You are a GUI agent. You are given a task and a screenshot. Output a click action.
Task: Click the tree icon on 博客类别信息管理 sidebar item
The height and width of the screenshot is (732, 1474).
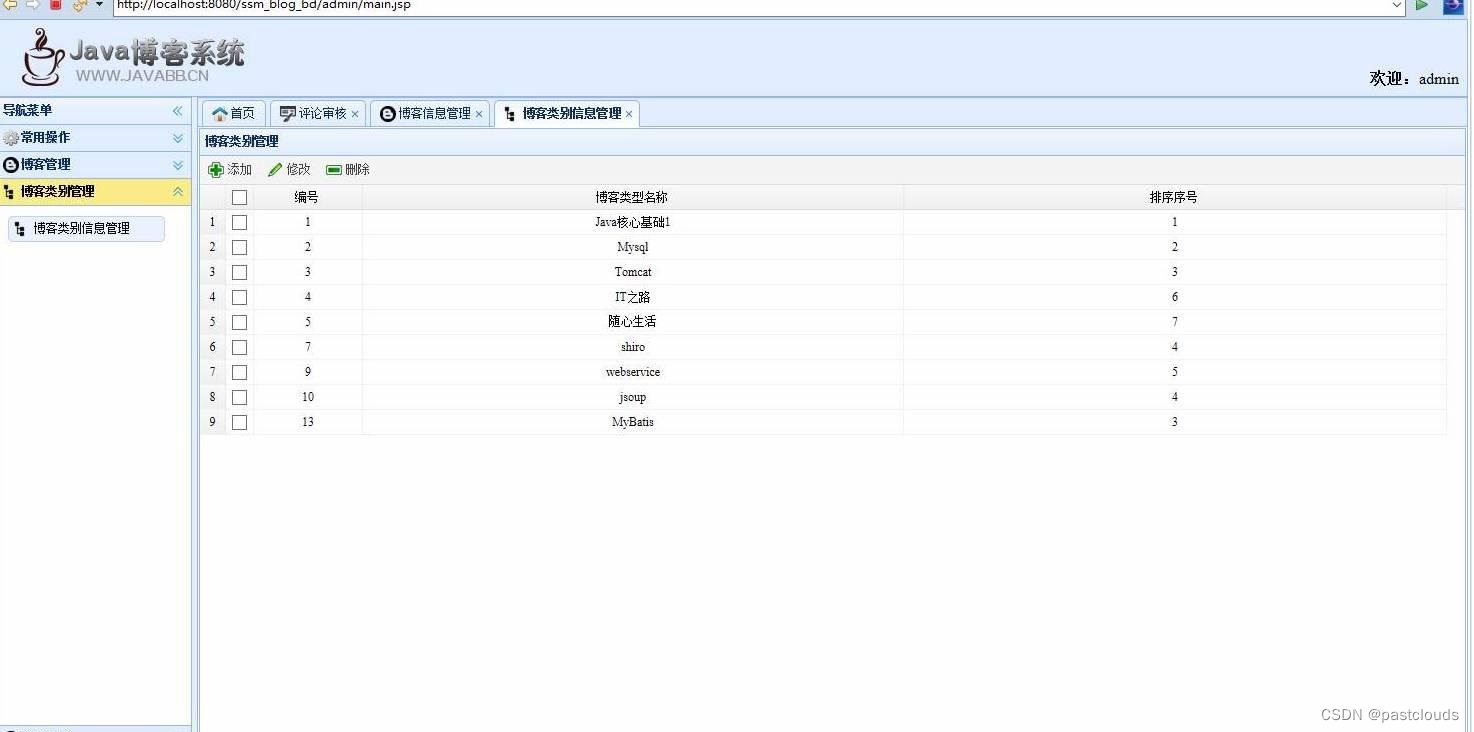20,229
